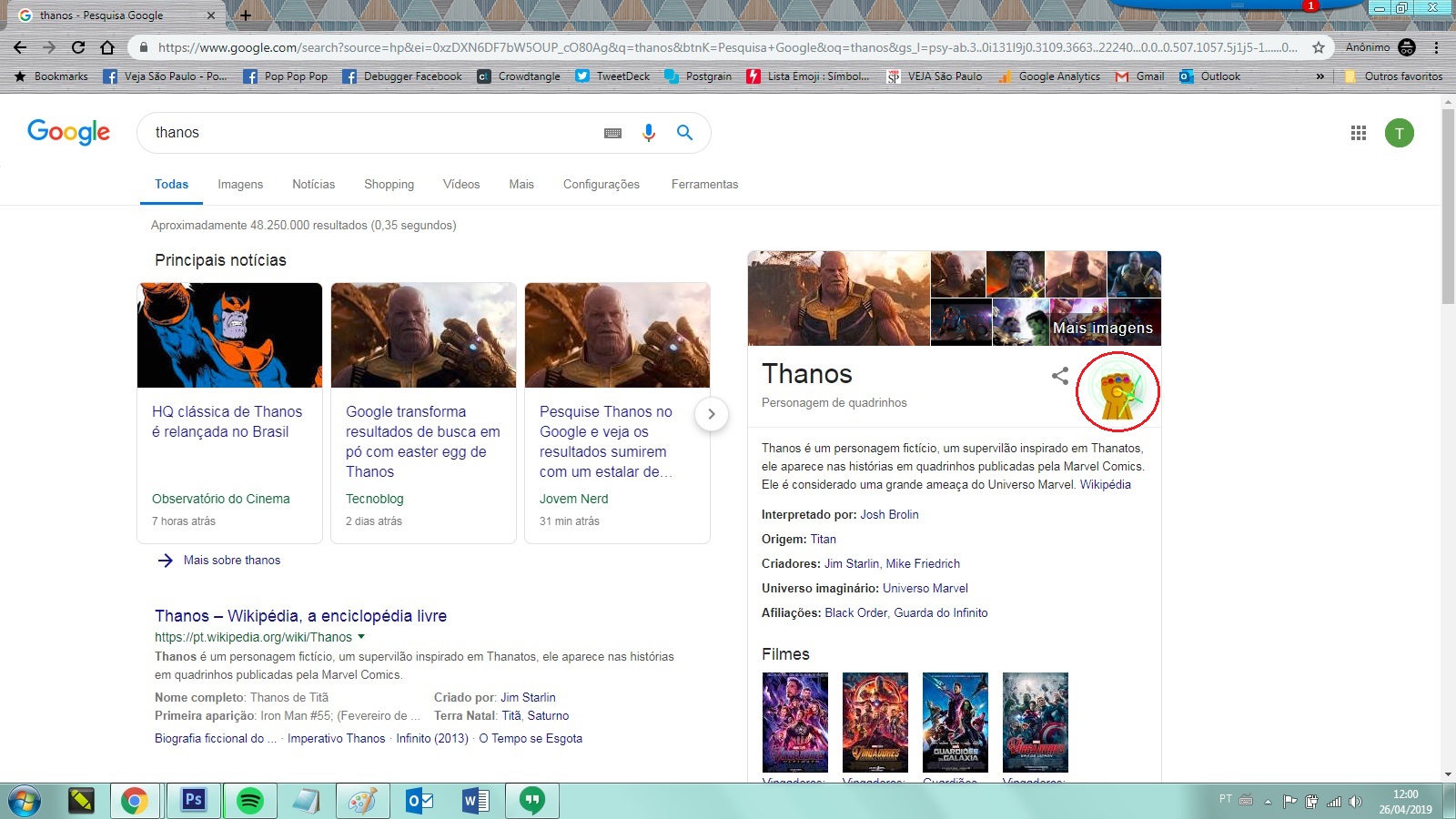Click Mais sobre thanos link
The image size is (1456, 819).
pyautogui.click(x=231, y=560)
